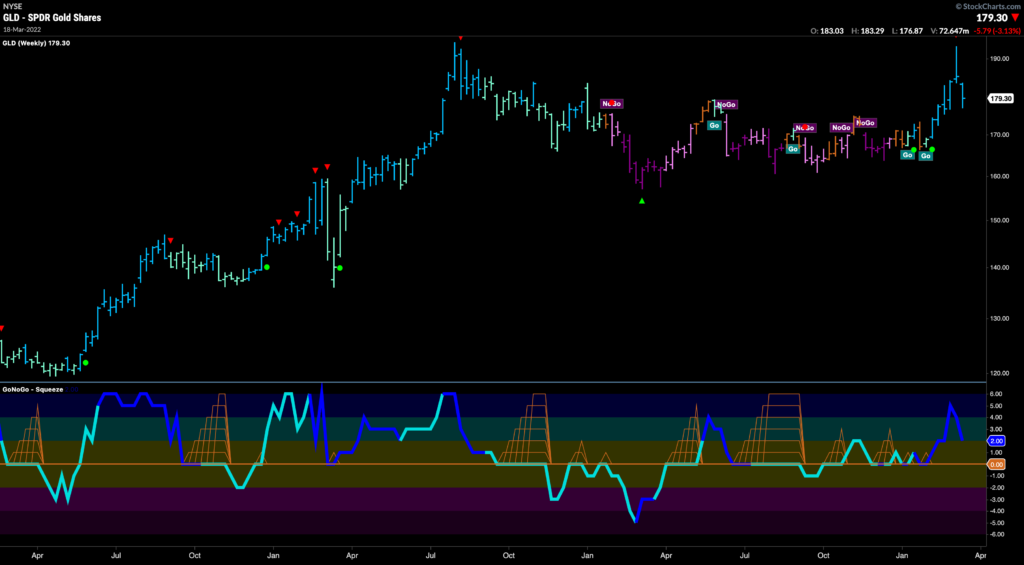Click the 1.00 oscillator axis label
This screenshot has width=1024, height=565.
996,453
